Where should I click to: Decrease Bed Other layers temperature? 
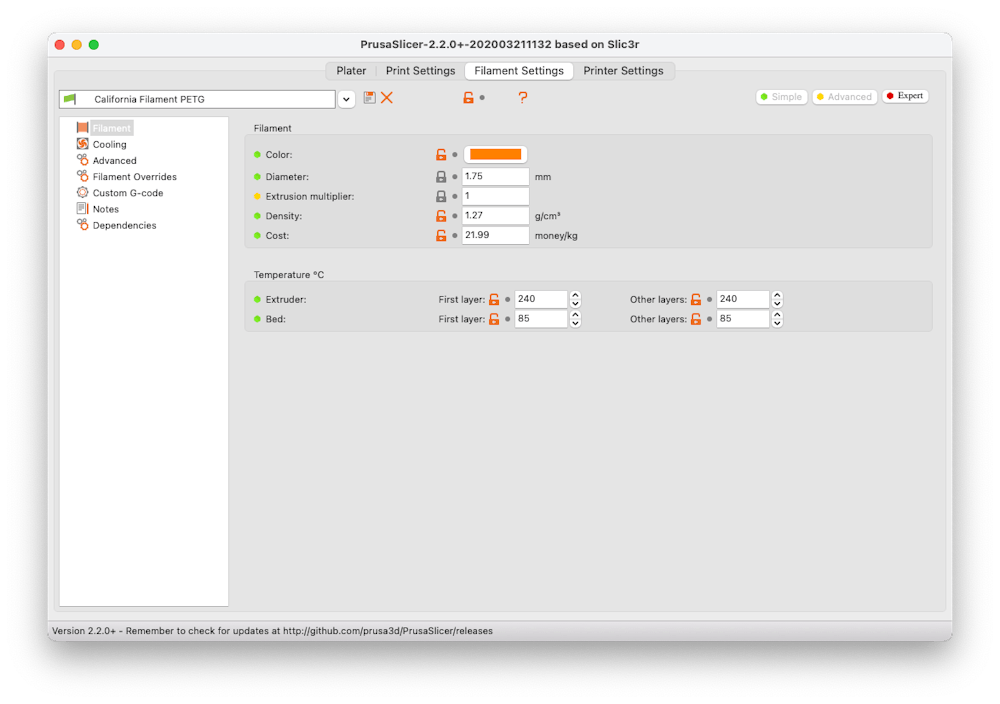pos(777,323)
